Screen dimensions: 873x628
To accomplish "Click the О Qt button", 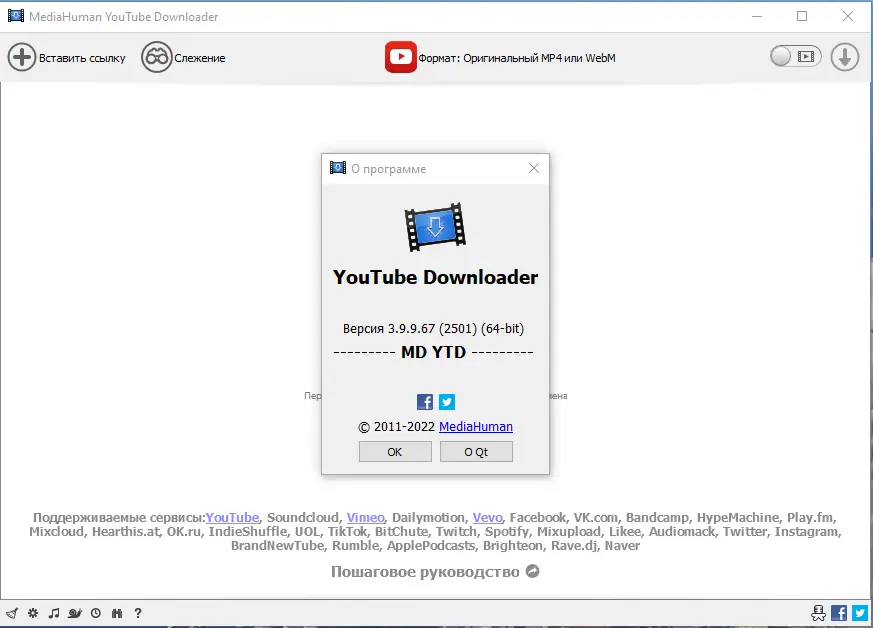I will click(x=476, y=451).
